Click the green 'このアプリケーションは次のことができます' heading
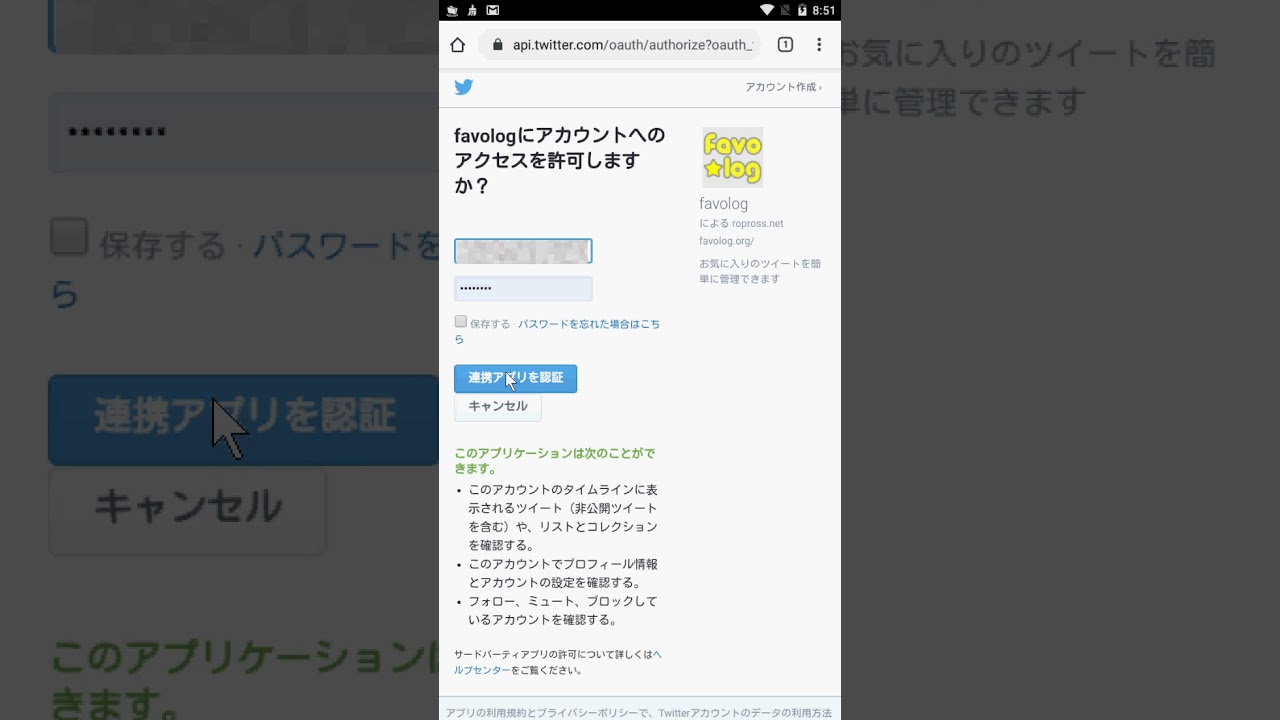 pyautogui.click(x=555, y=461)
